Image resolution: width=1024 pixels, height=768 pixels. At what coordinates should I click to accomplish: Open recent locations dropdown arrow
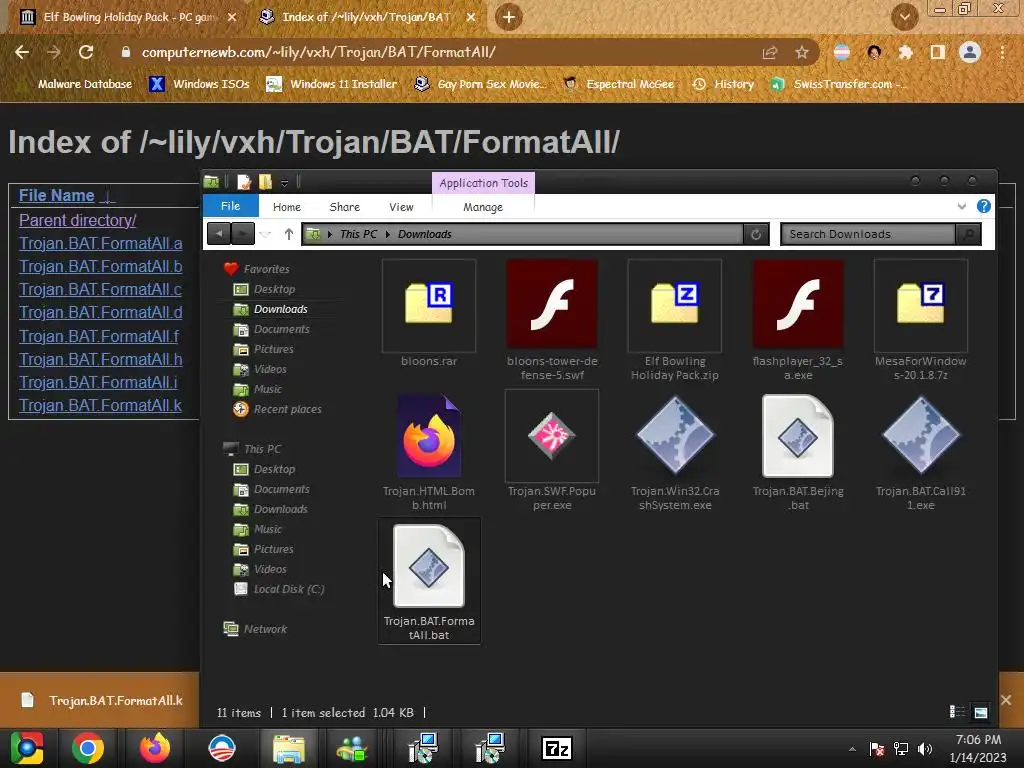pos(265,234)
